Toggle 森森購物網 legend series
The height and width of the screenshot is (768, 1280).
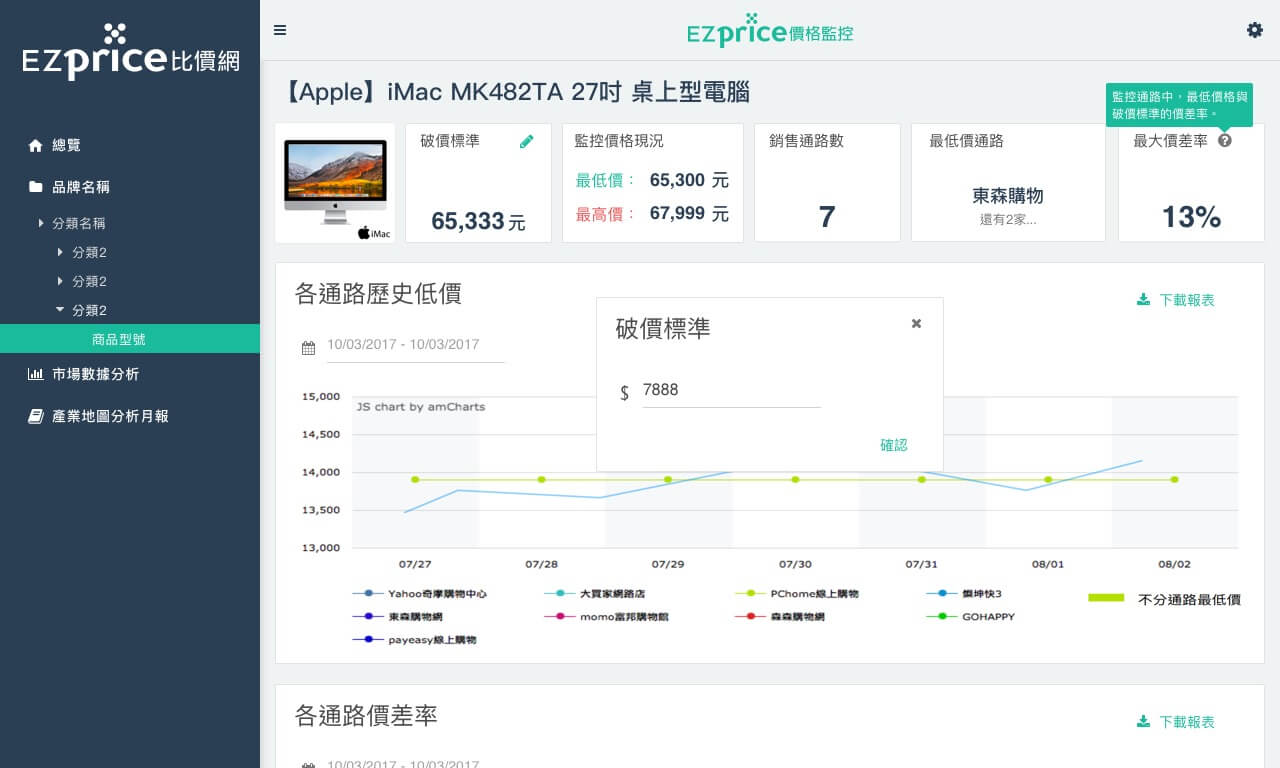[x=779, y=617]
